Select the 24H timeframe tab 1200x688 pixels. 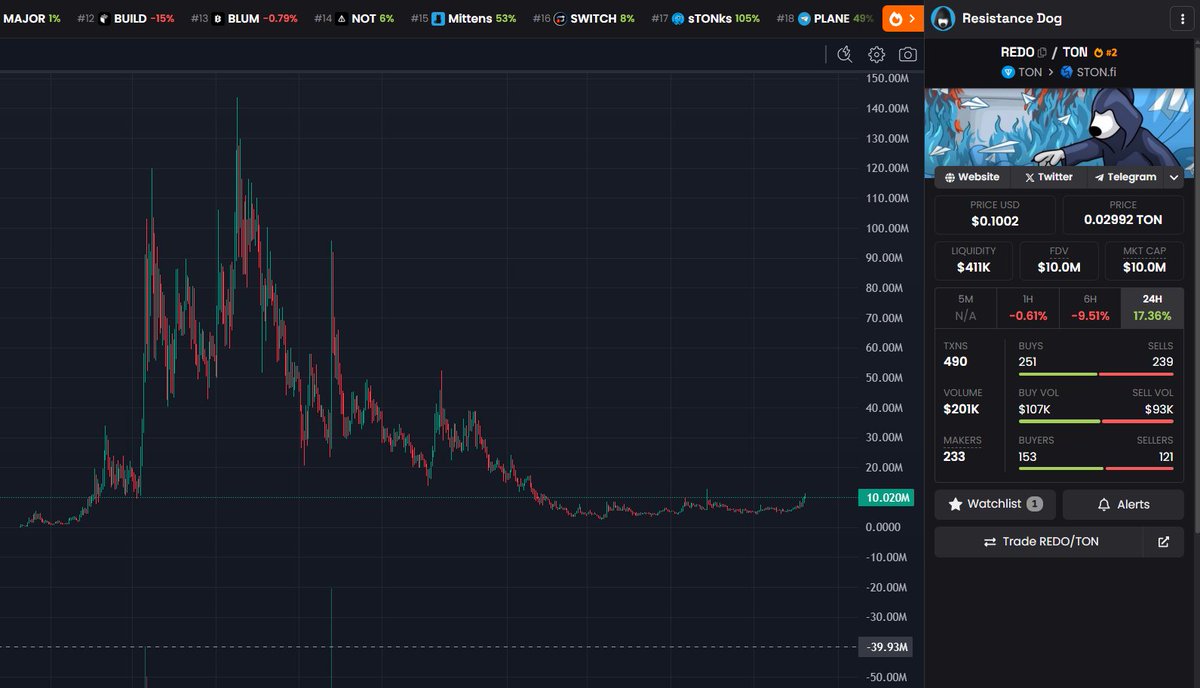pos(1152,307)
